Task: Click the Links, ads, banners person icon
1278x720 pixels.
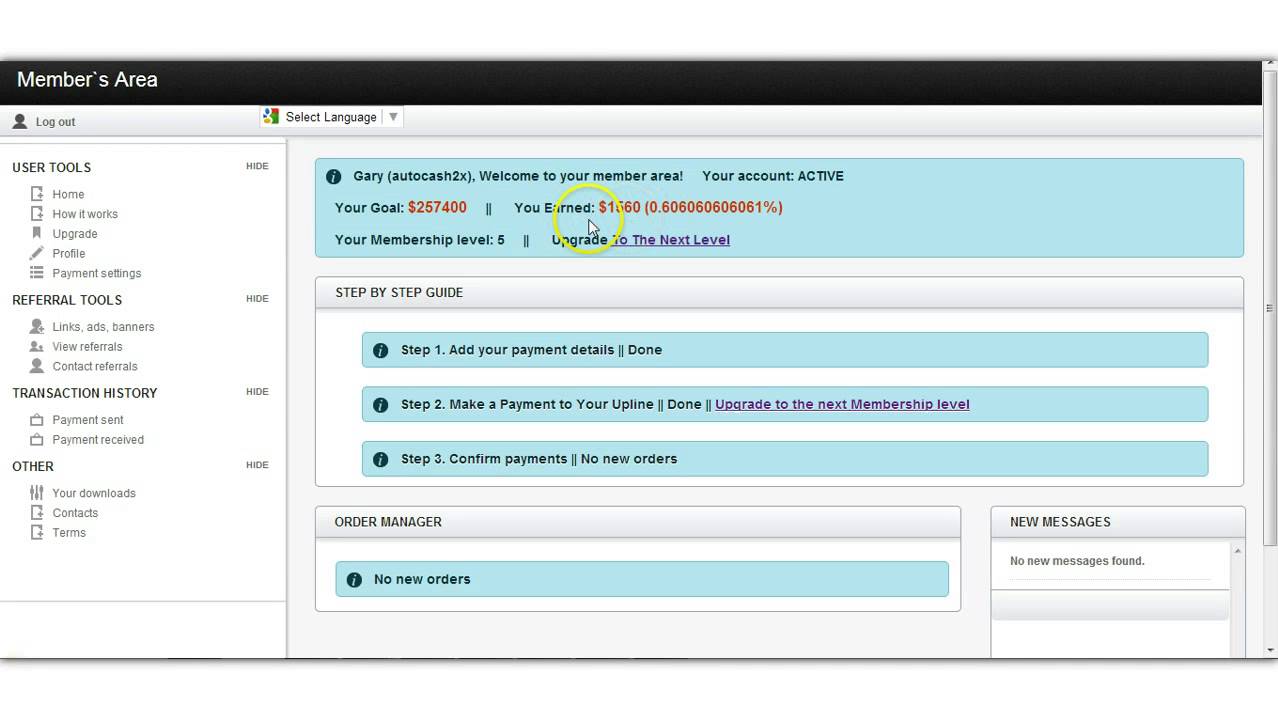Action: [x=37, y=327]
